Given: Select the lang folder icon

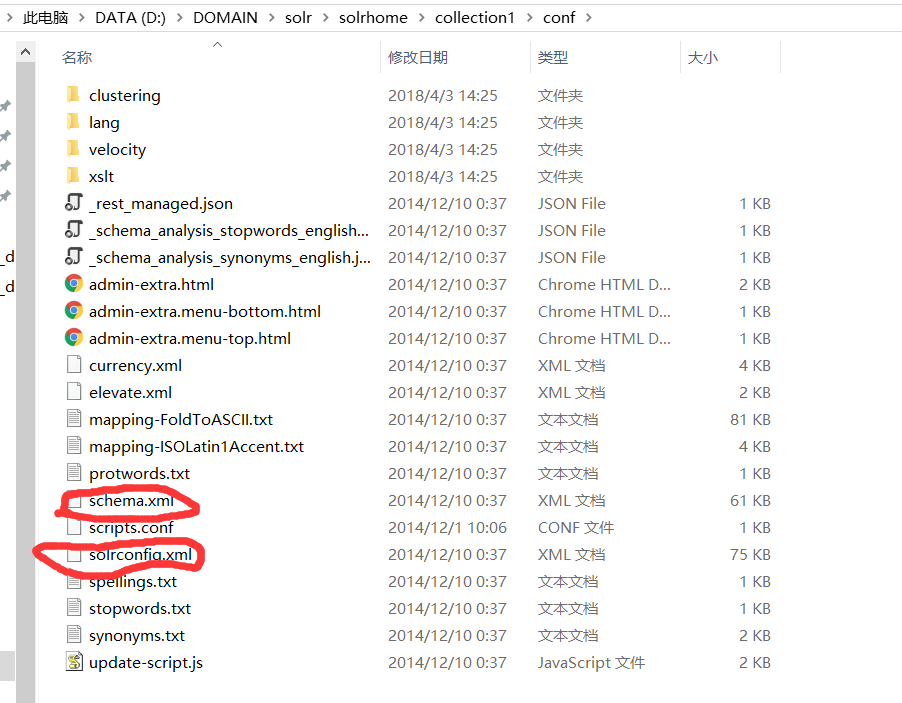Looking at the screenshot, I should pos(73,121).
